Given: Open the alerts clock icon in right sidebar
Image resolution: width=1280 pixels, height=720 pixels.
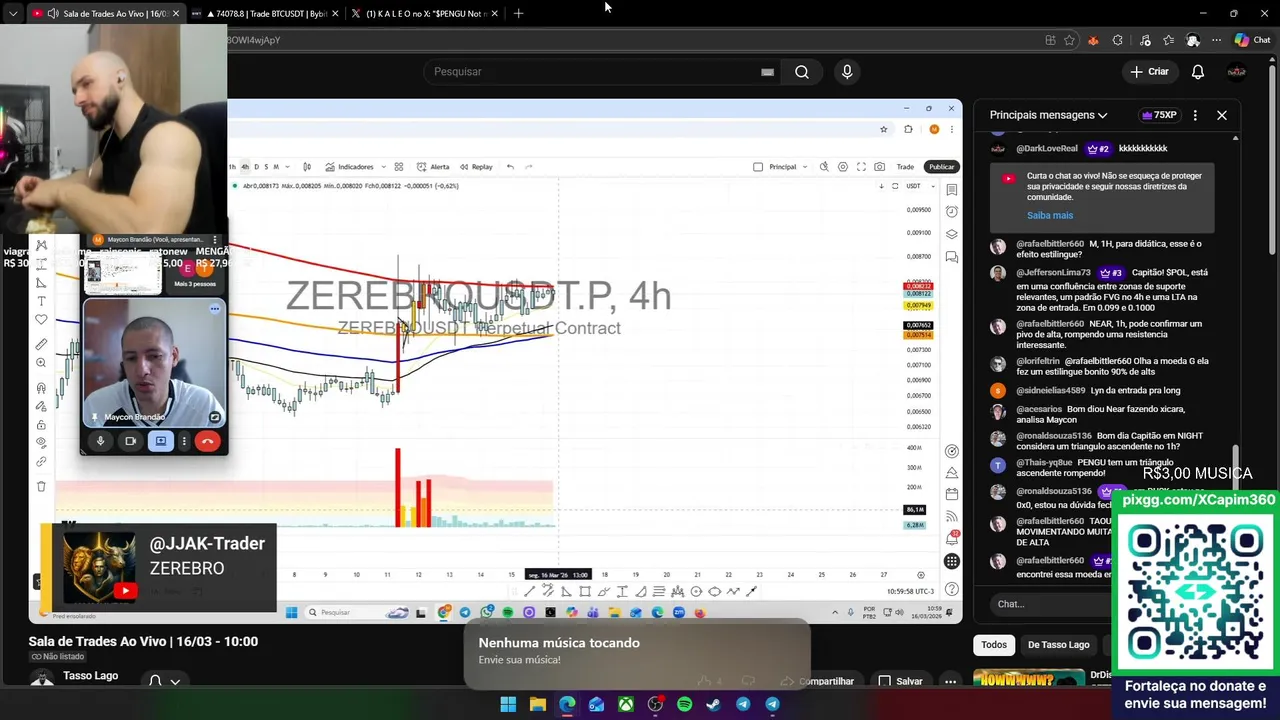Looking at the screenshot, I should click(x=951, y=211).
